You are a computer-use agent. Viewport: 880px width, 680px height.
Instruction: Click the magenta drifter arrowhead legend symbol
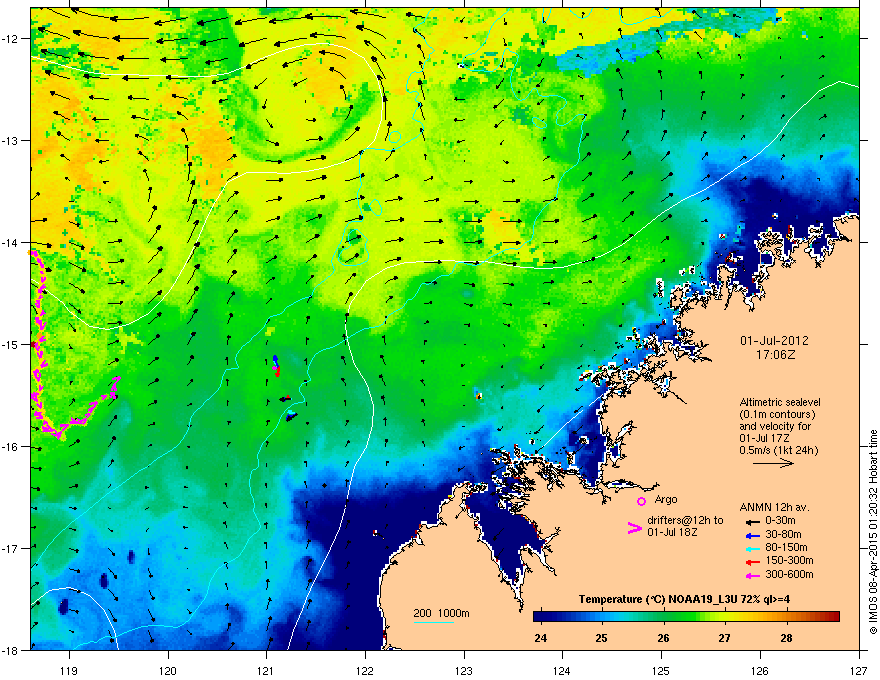tap(634, 528)
